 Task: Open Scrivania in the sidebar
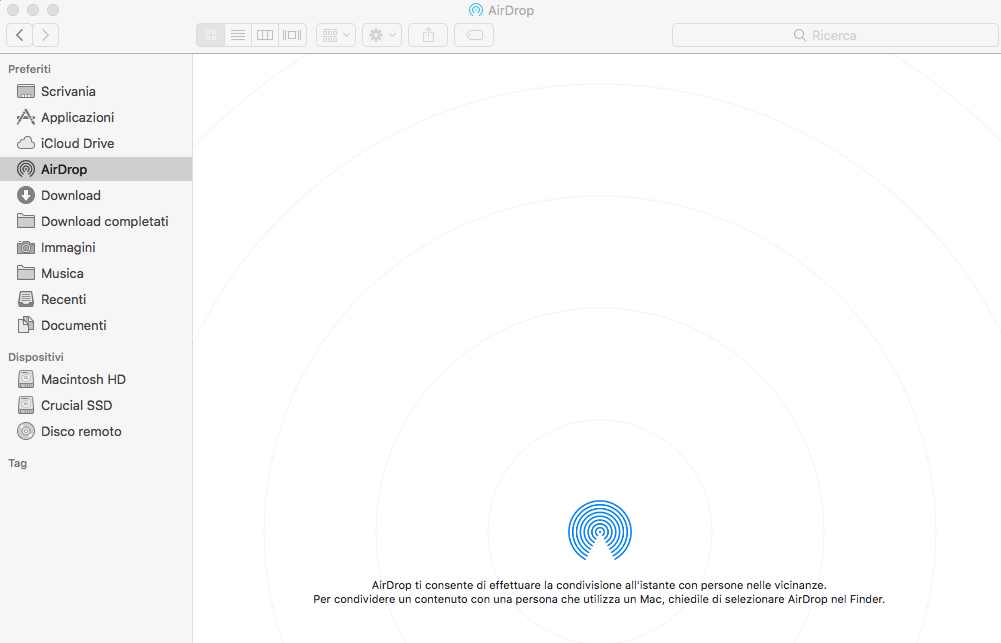tap(68, 91)
